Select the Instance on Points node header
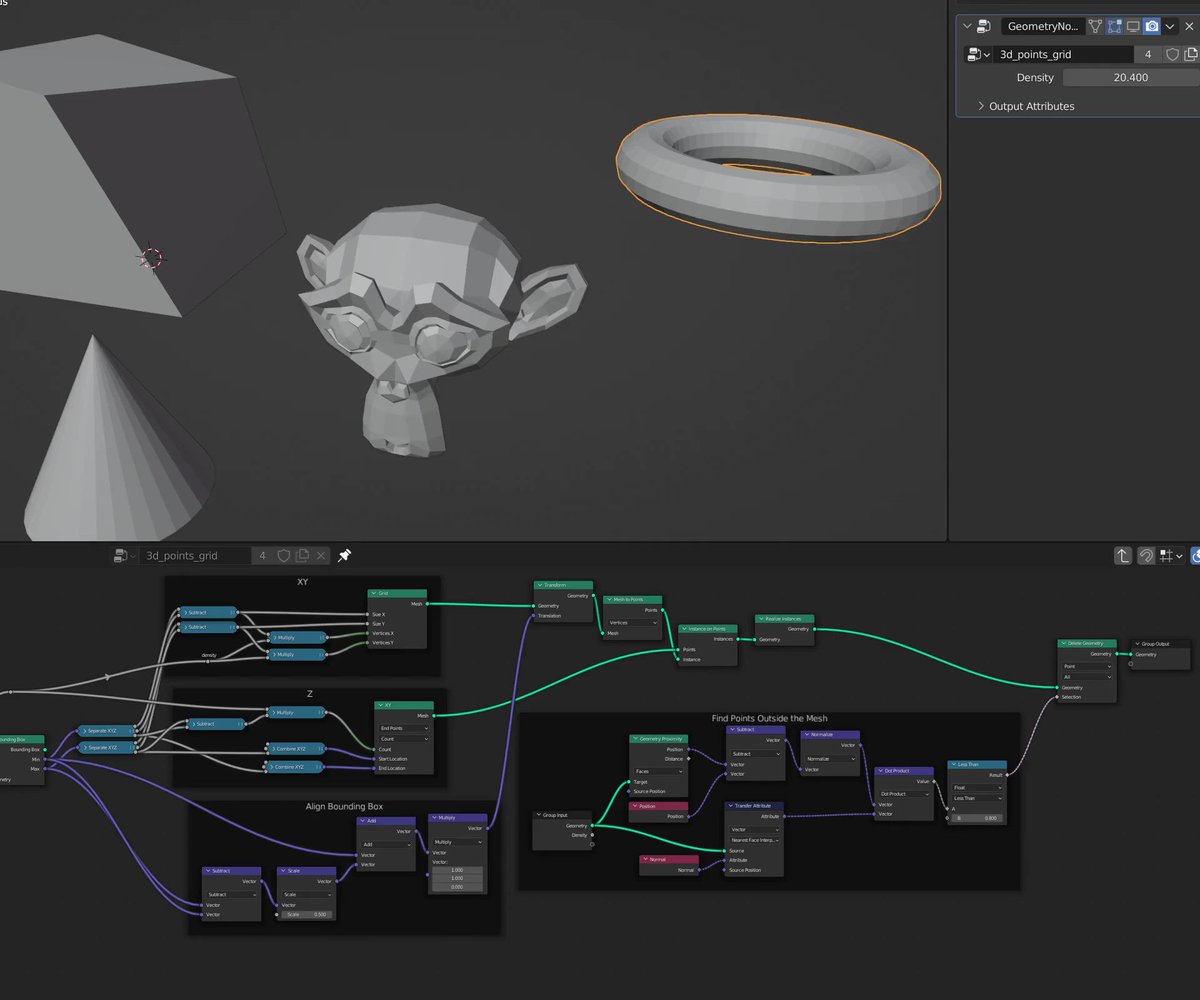This screenshot has width=1200, height=1000. coord(708,629)
